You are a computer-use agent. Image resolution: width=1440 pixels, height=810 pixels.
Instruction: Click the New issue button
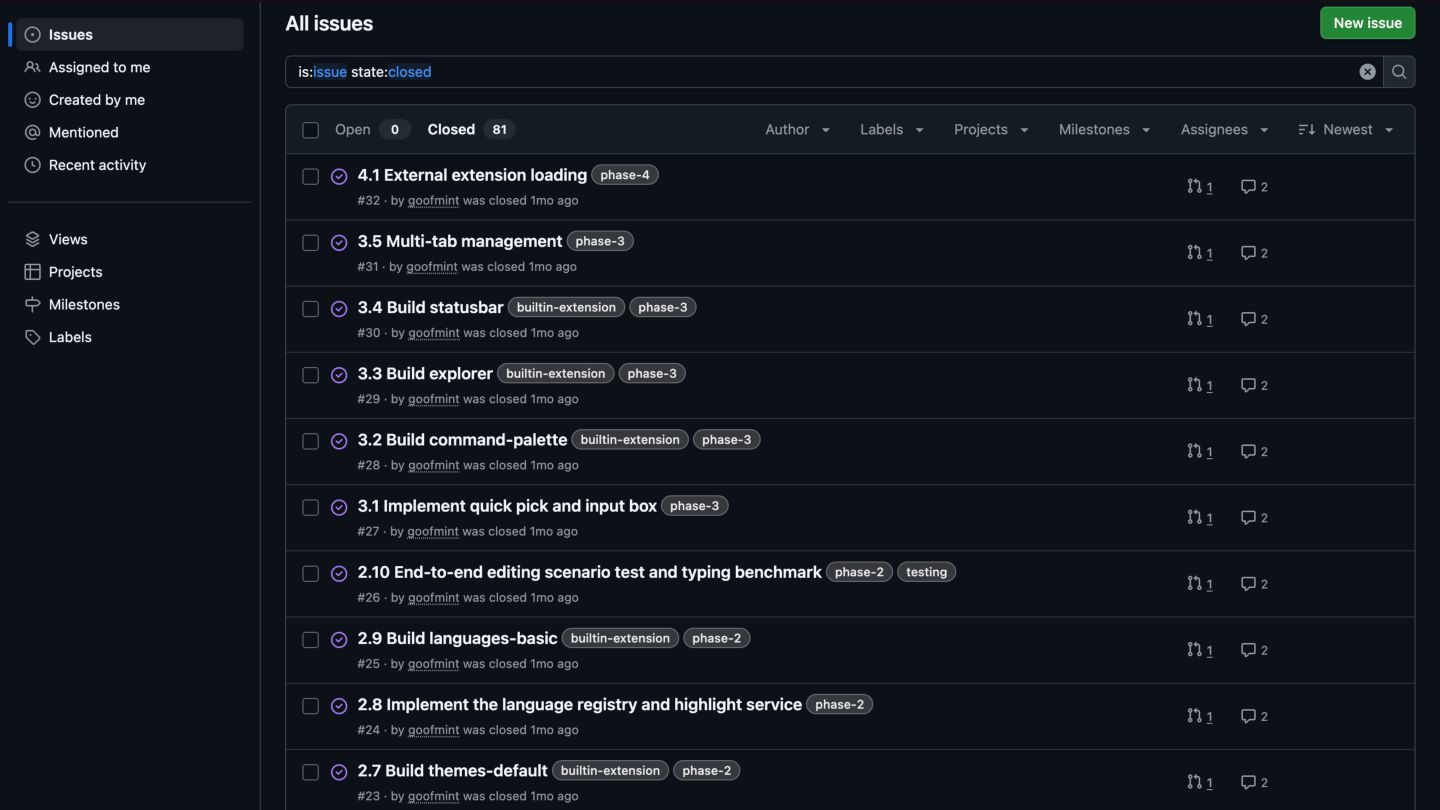(x=1367, y=23)
